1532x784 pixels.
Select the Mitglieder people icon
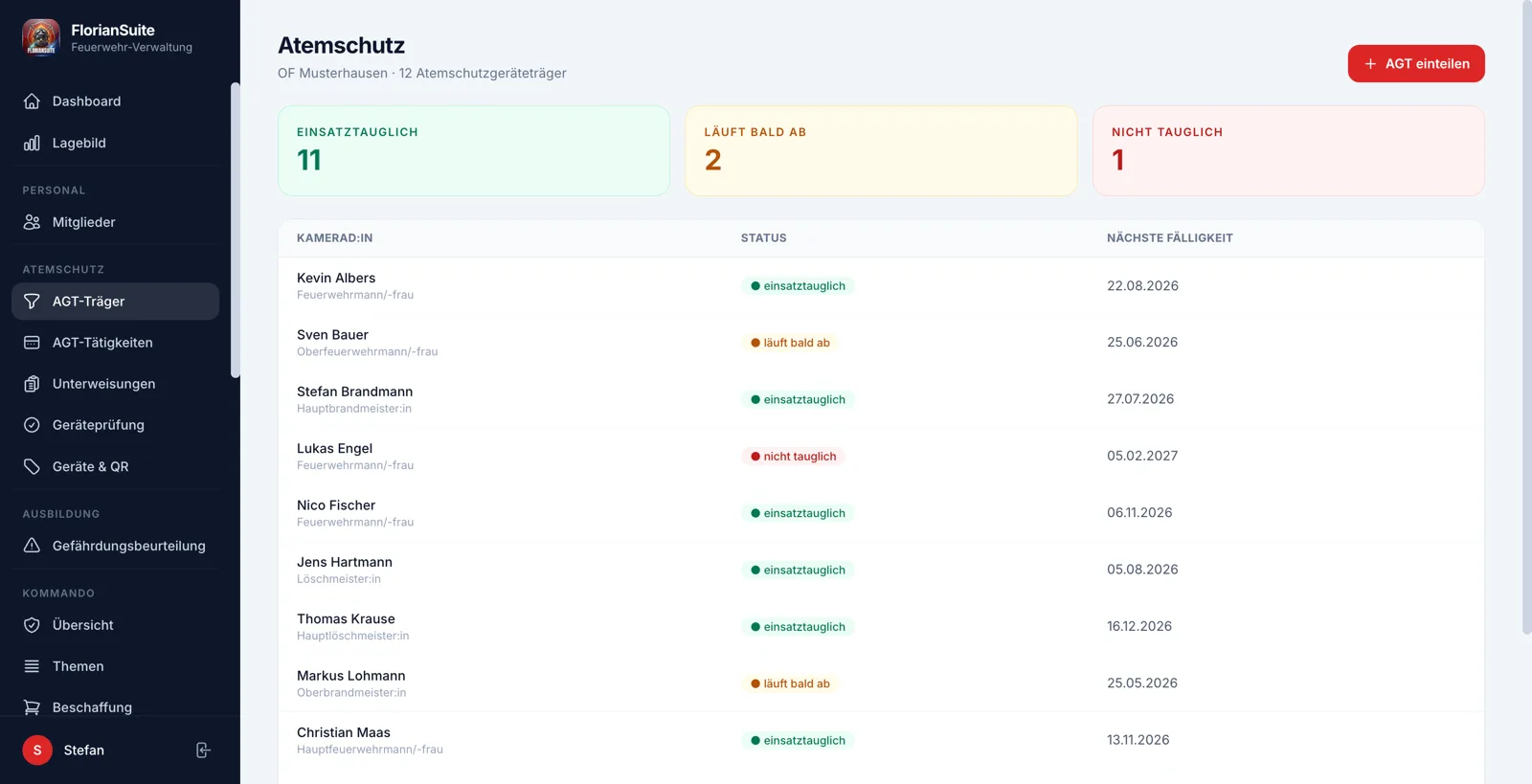click(32, 222)
